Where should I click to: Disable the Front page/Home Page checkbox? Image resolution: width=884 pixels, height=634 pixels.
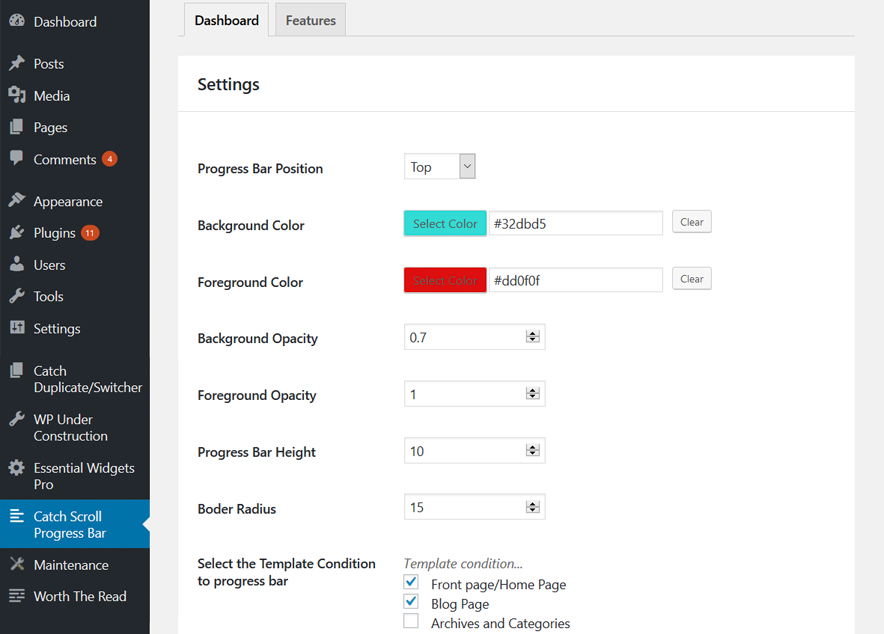[411, 581]
